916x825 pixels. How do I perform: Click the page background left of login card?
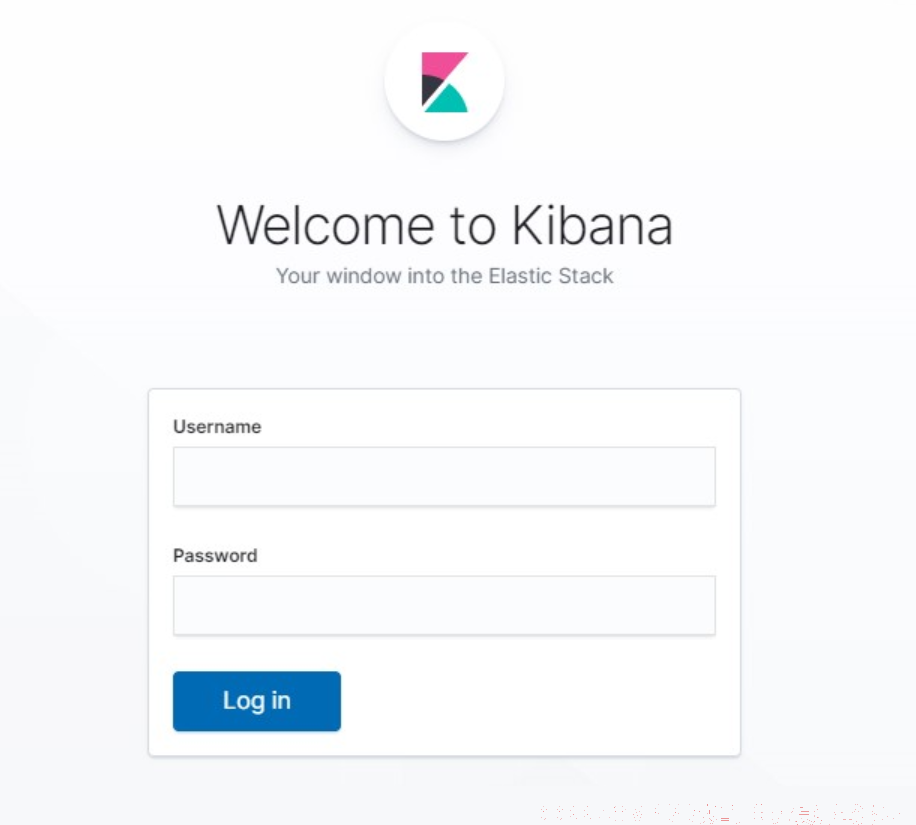pyautogui.click(x=73, y=573)
